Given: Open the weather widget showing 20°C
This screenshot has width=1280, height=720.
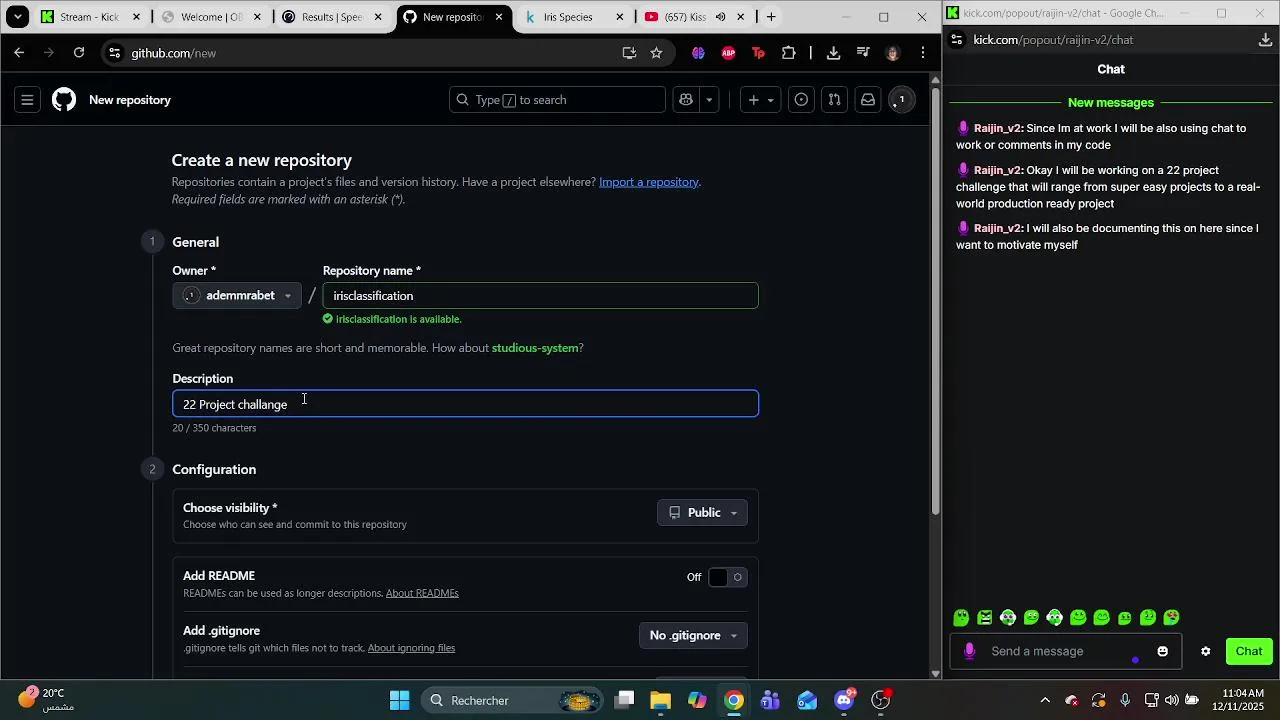Looking at the screenshot, I should (46, 700).
